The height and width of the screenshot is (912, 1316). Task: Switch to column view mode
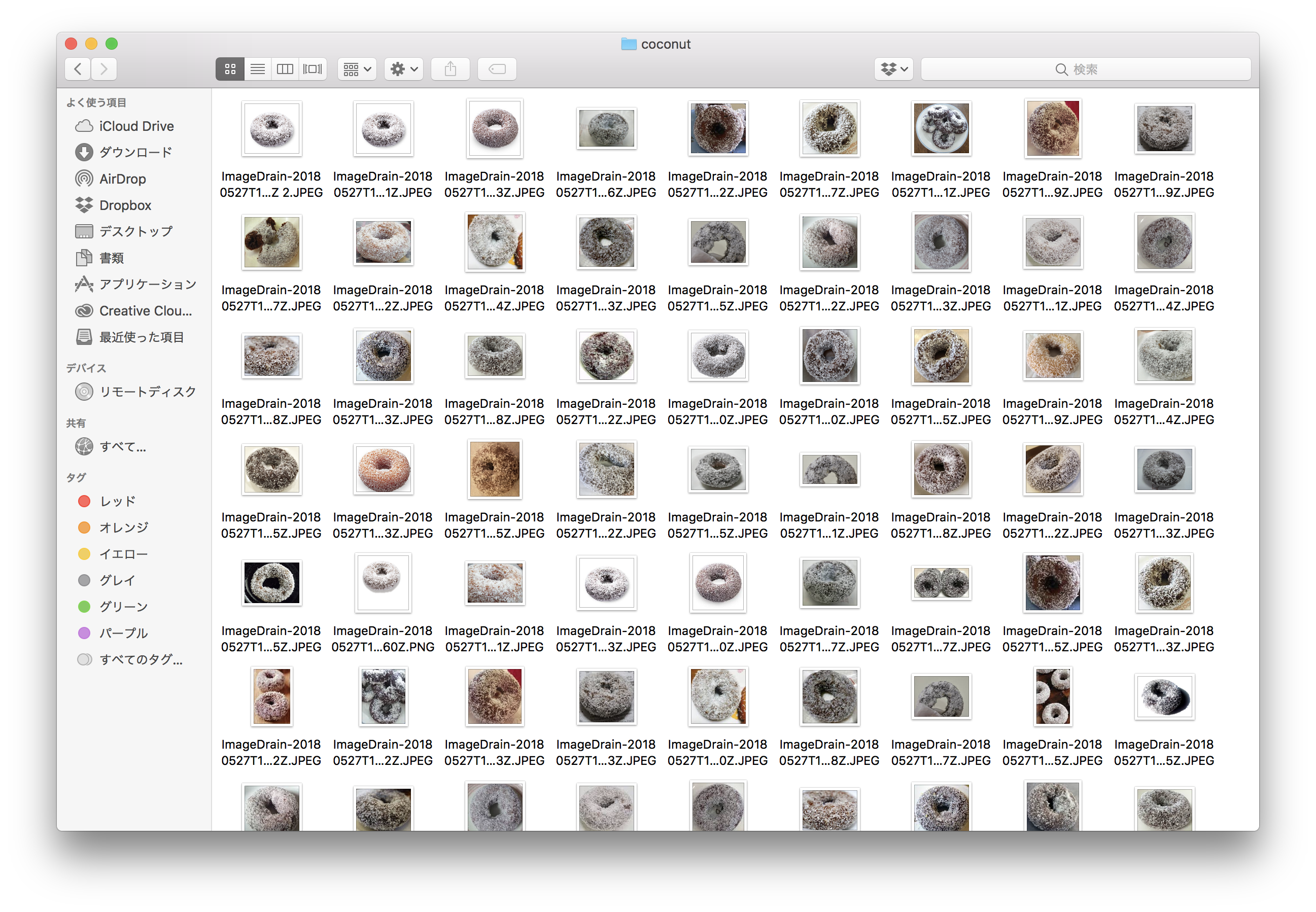tap(285, 69)
